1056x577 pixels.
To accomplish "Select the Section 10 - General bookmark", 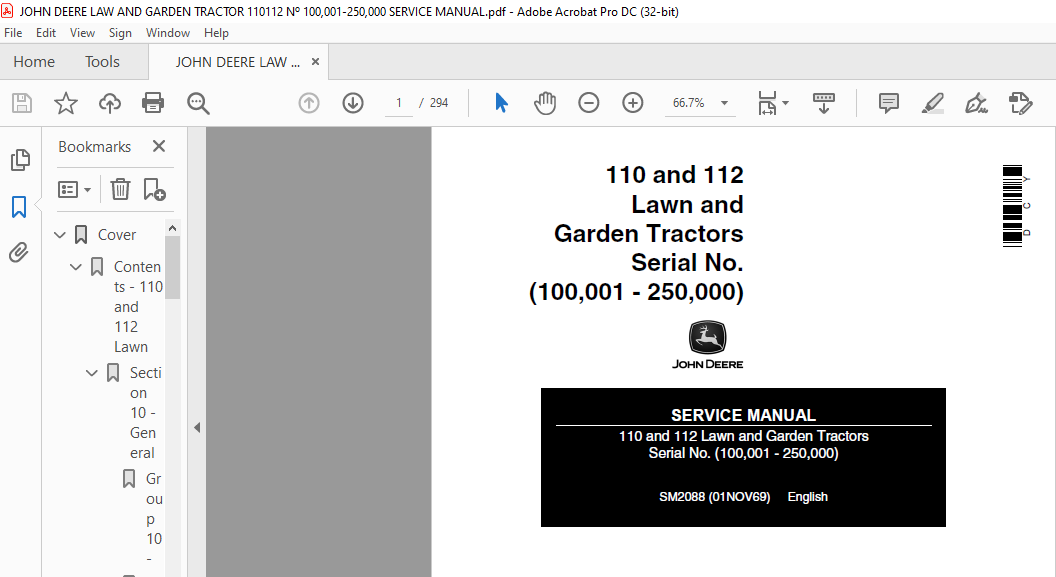I will point(145,412).
